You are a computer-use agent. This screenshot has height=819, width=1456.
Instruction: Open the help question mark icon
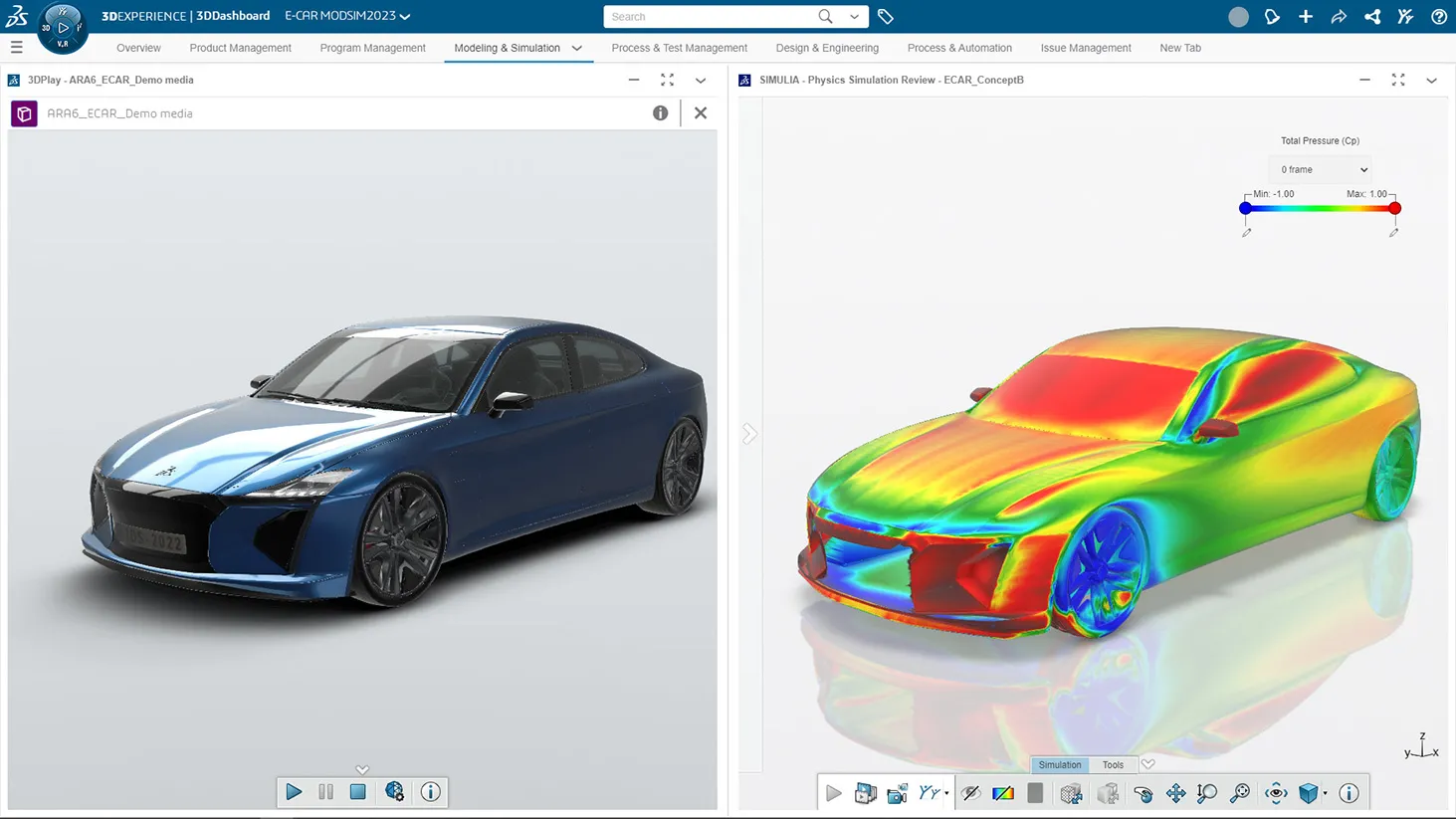click(1437, 16)
